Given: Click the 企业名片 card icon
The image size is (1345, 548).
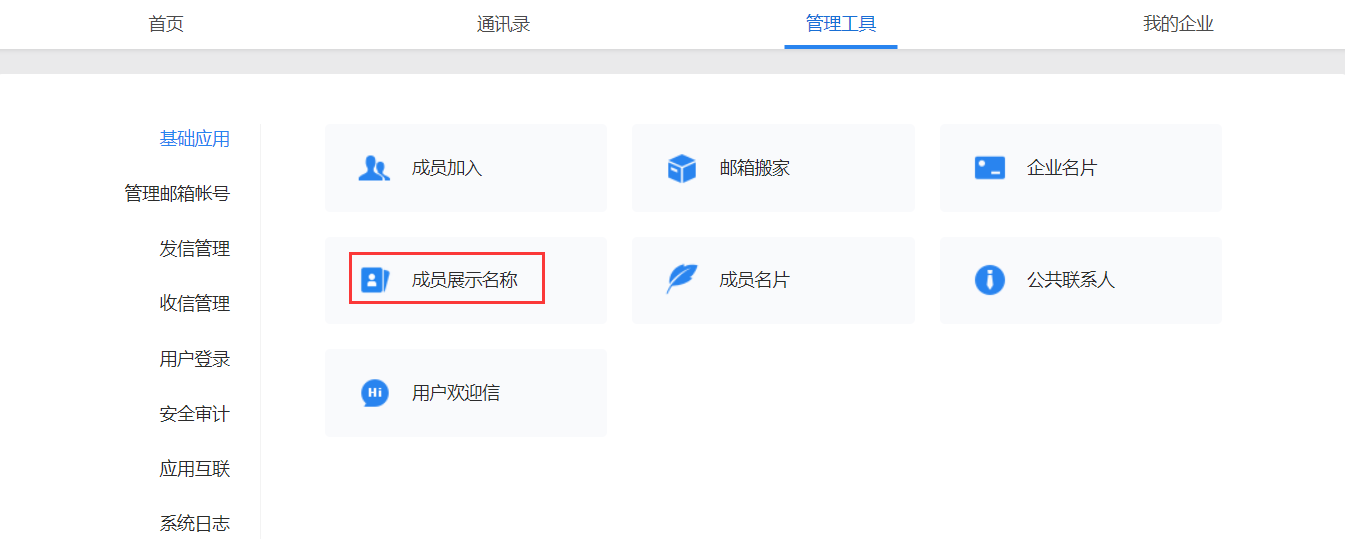Looking at the screenshot, I should point(989,168).
